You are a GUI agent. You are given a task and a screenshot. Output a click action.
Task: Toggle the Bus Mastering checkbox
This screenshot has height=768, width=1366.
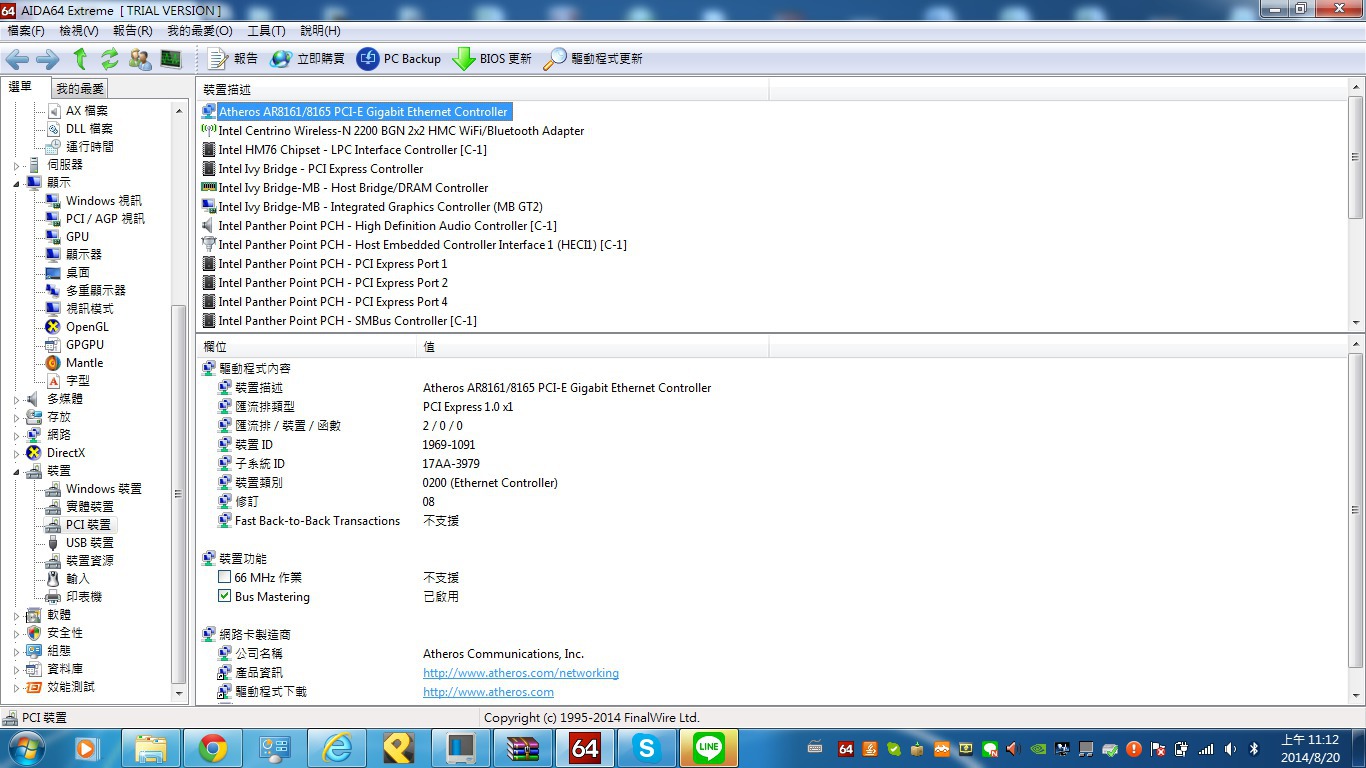pos(225,597)
